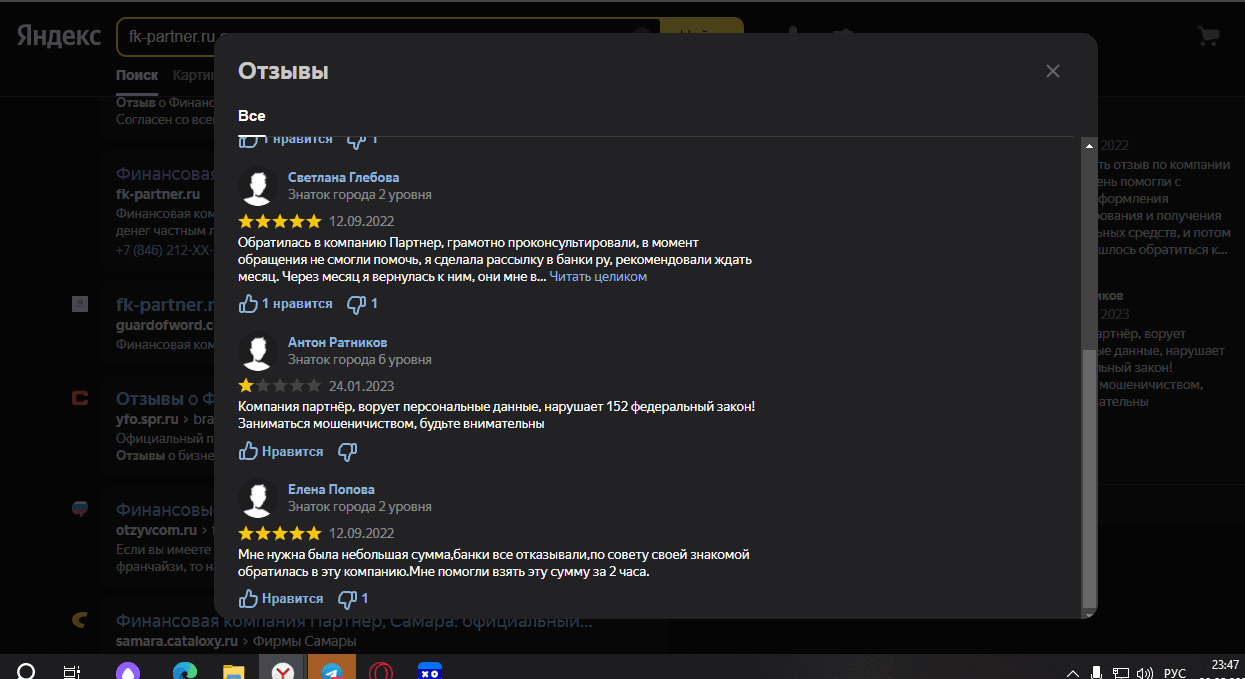Click Антон Ратников's avatar picture
1245x679 pixels.
pyautogui.click(x=259, y=351)
